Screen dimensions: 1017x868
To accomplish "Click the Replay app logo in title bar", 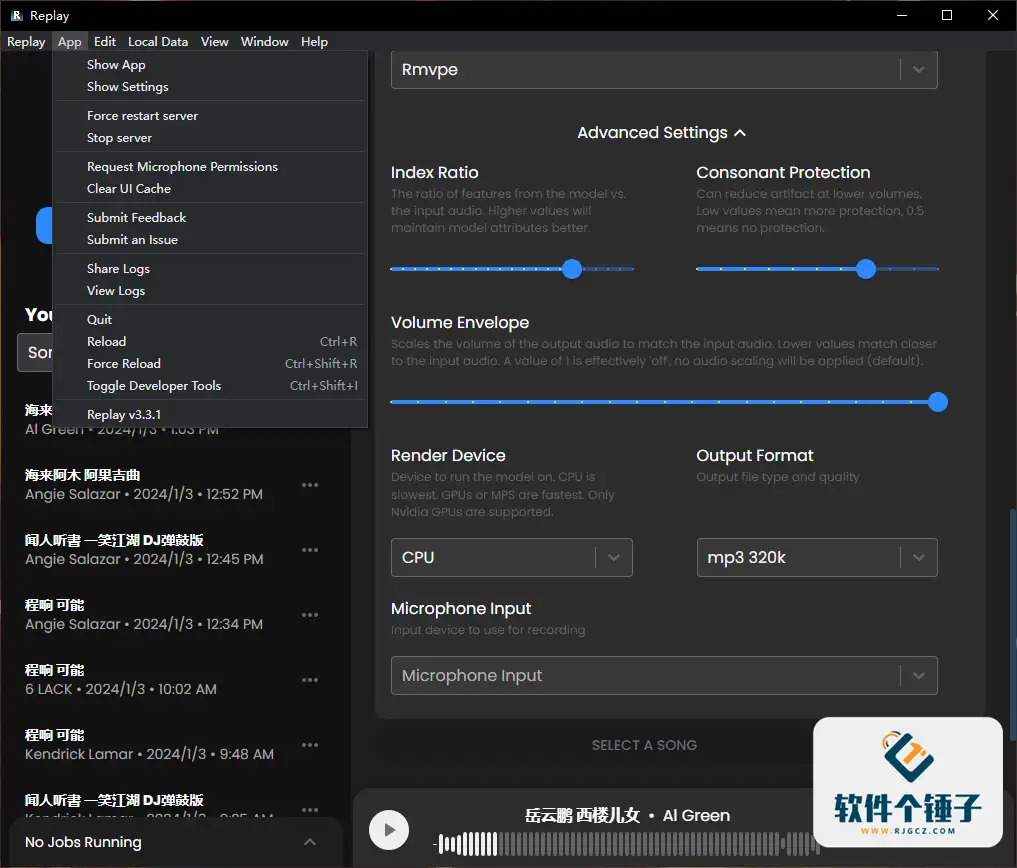I will tap(16, 15).
